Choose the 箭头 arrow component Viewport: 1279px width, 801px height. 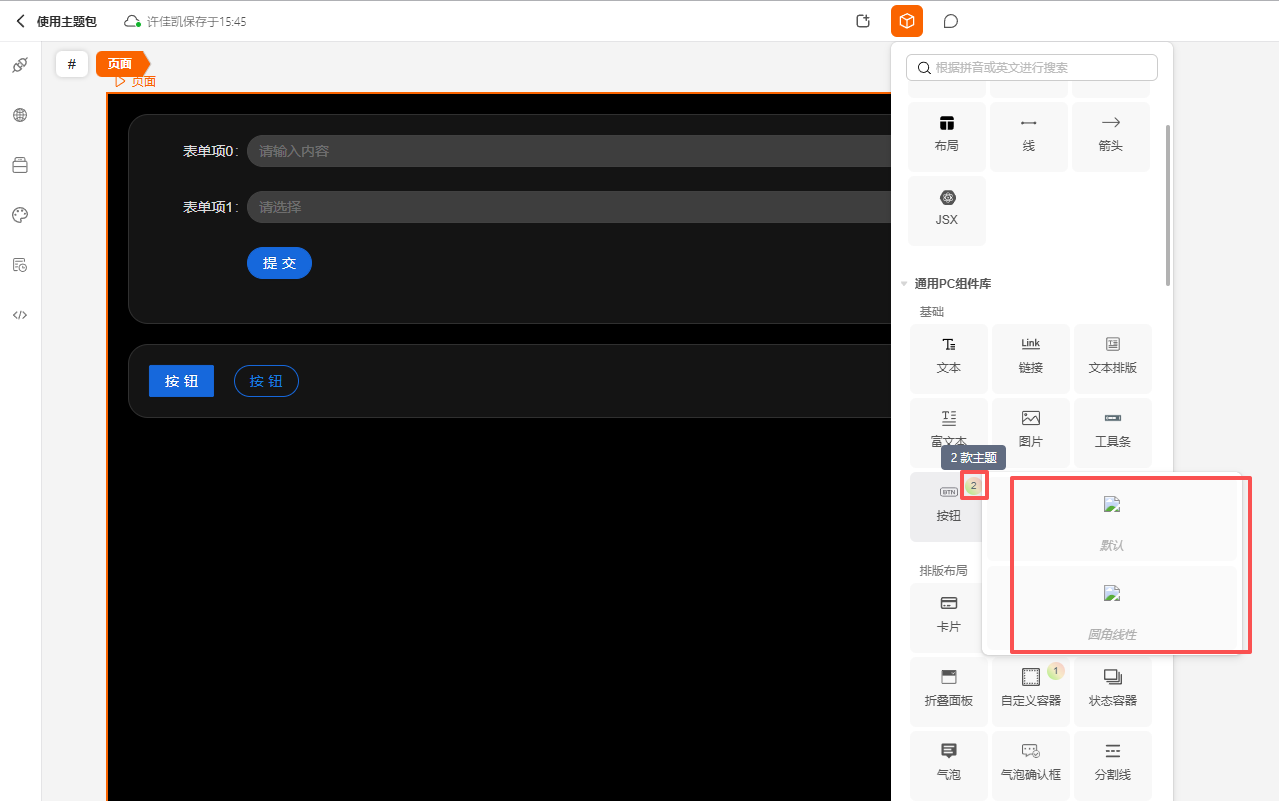[x=1110, y=135]
